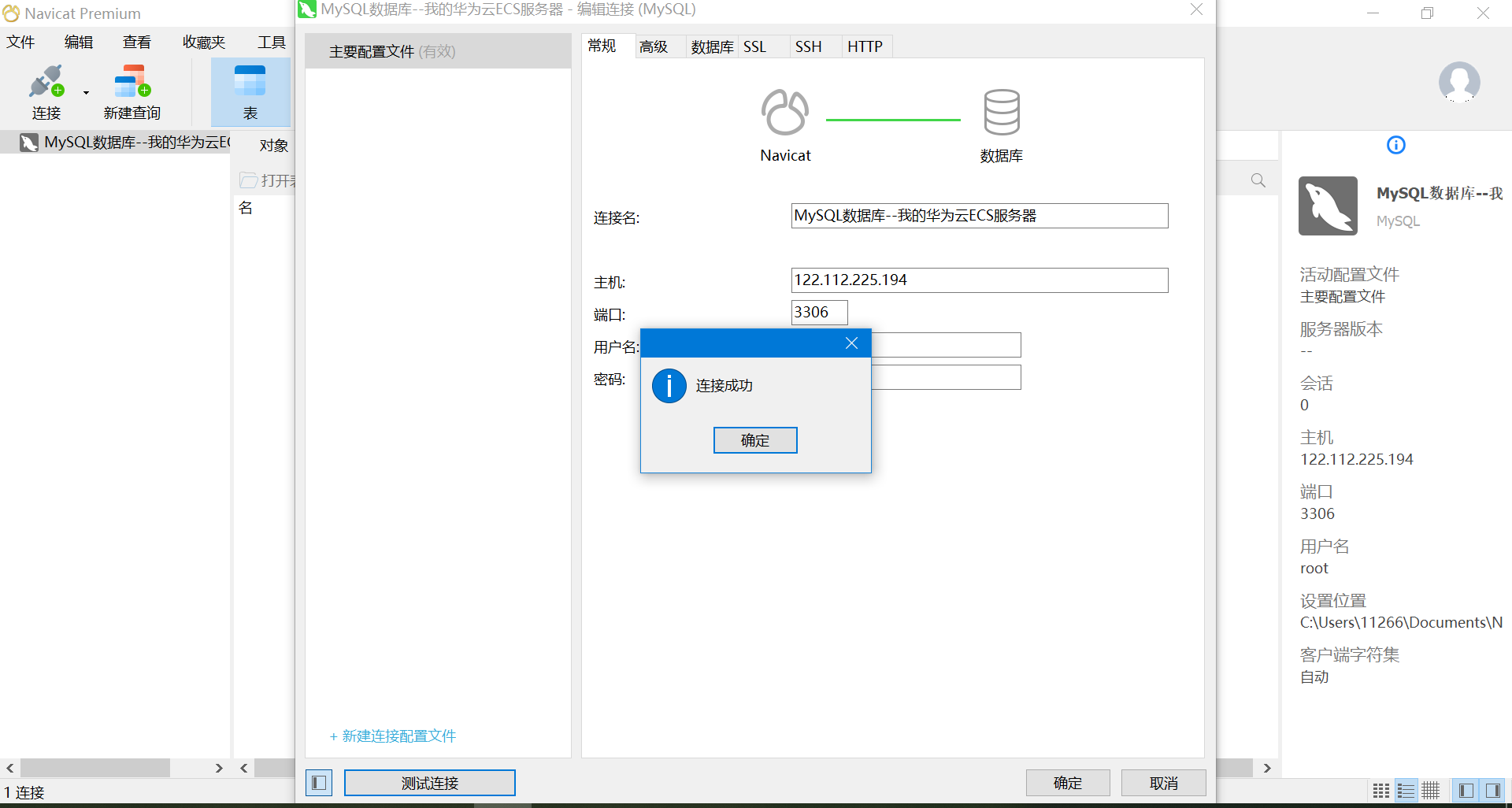The image size is (1512, 808).
Task: Toggle the navigation pane via bottom-left icon
Action: tap(319, 783)
